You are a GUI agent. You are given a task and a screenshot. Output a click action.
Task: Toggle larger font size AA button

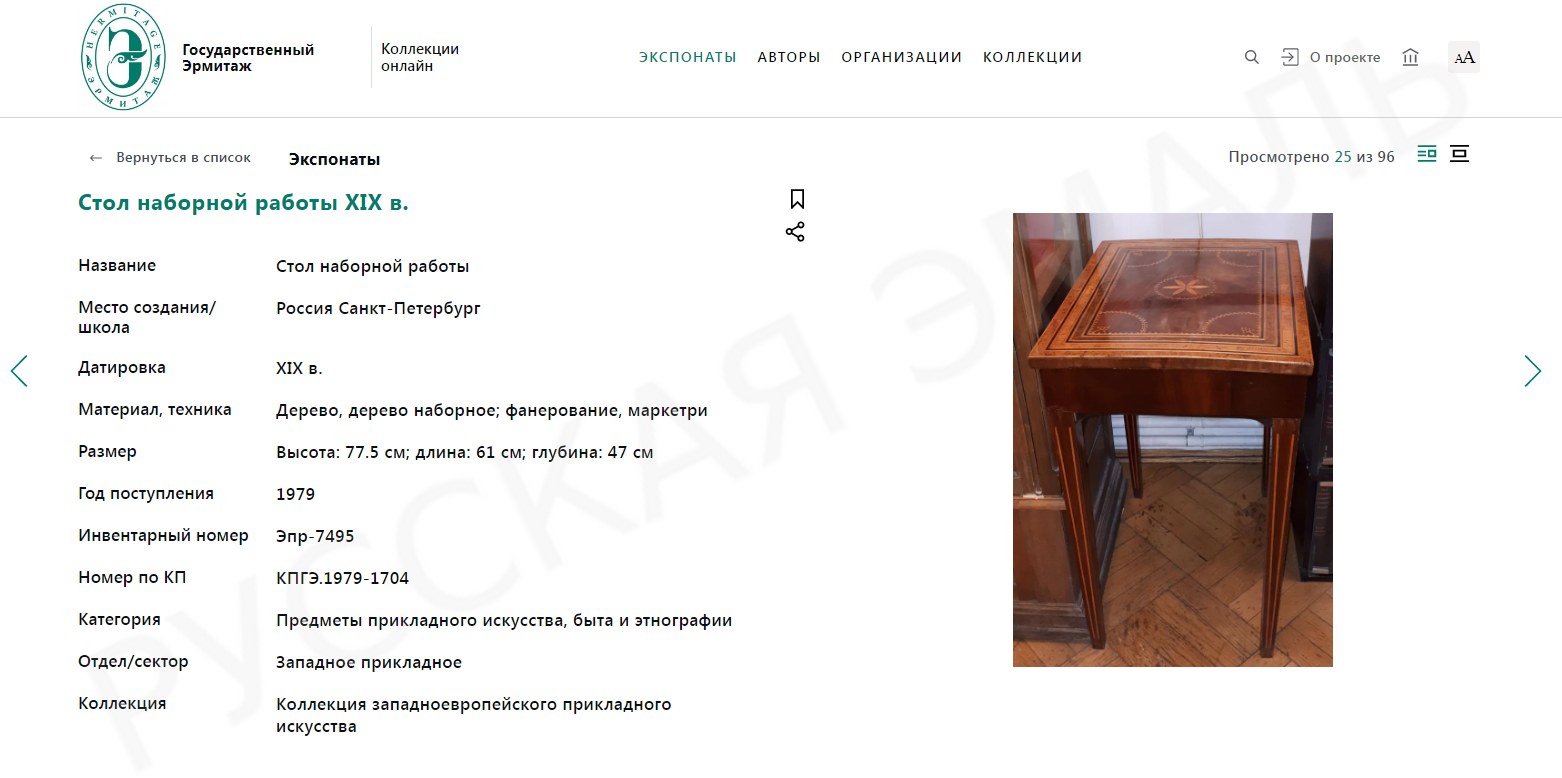coord(1464,57)
